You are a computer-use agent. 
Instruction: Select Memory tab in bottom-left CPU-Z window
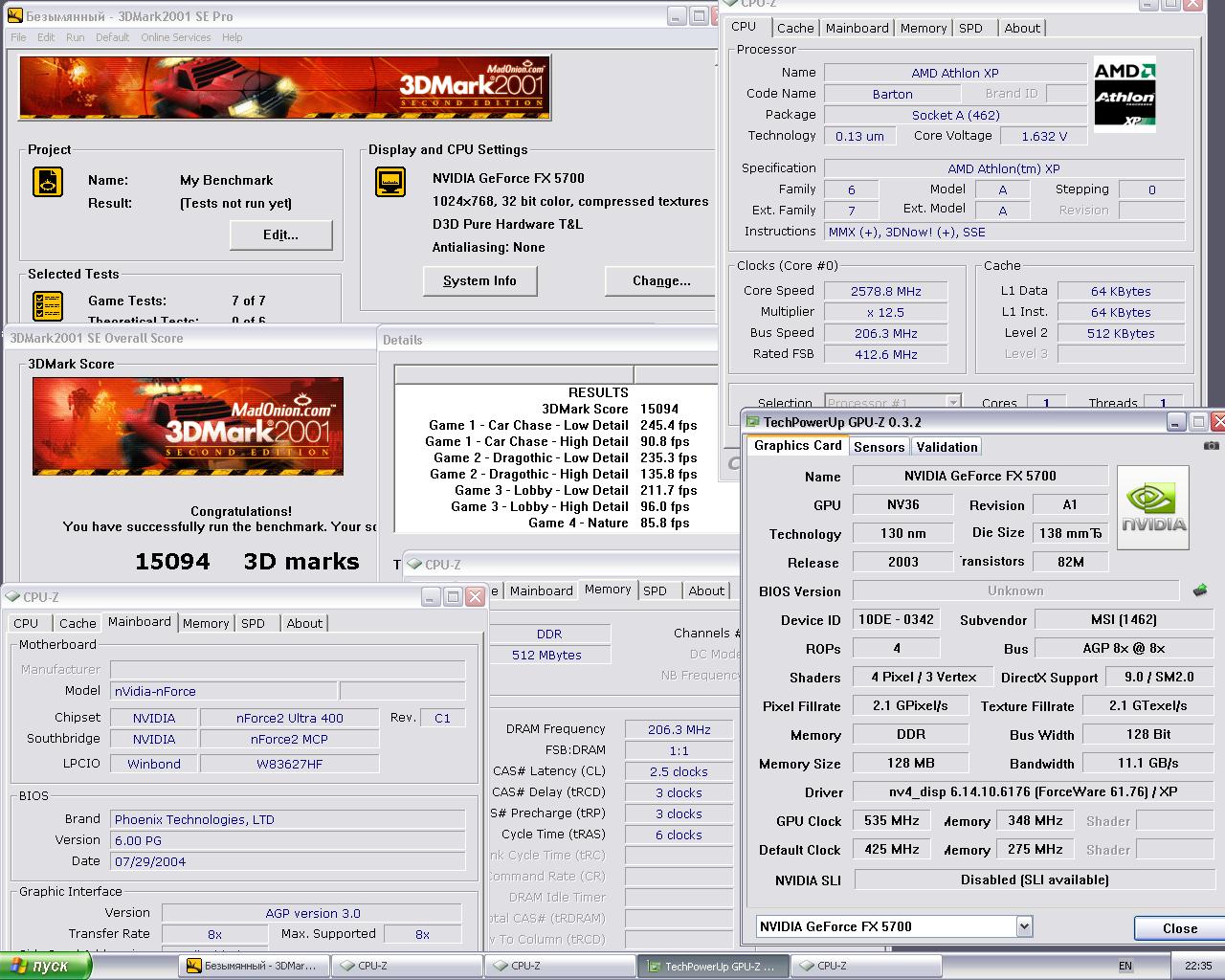[206, 623]
